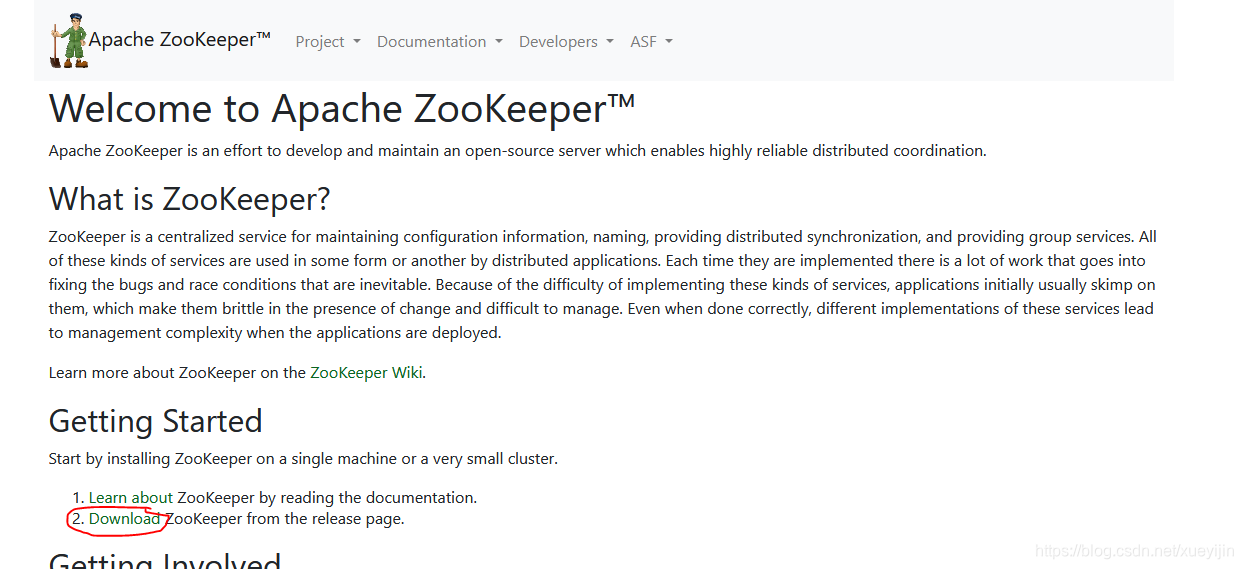Image resolution: width=1243 pixels, height=569 pixels.
Task: Expand the Documentation dropdown menu
Action: tap(440, 42)
